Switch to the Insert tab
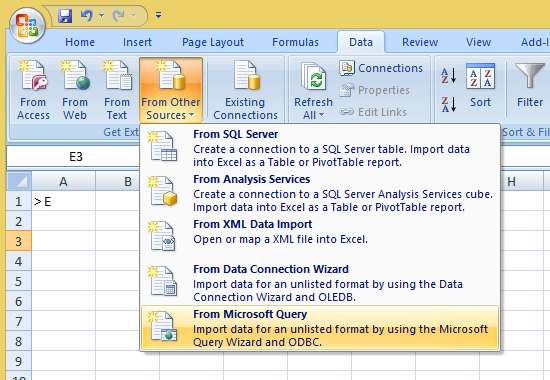This screenshot has height=380, width=550. pos(137,42)
